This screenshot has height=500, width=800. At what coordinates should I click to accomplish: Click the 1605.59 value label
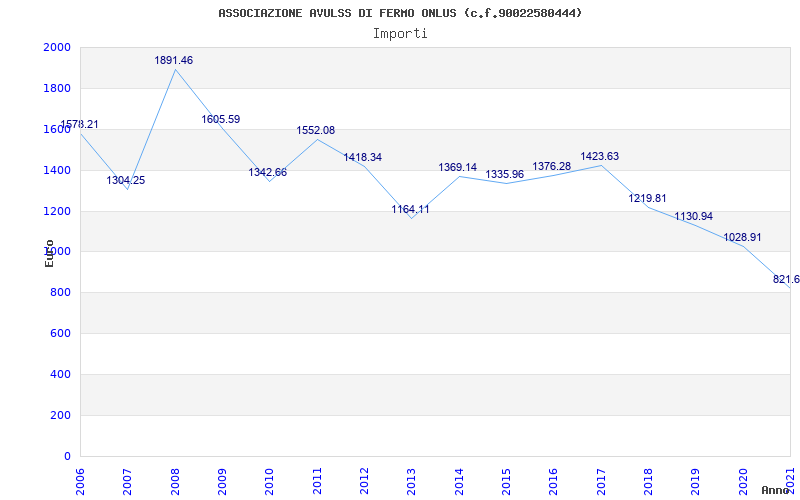click(220, 119)
